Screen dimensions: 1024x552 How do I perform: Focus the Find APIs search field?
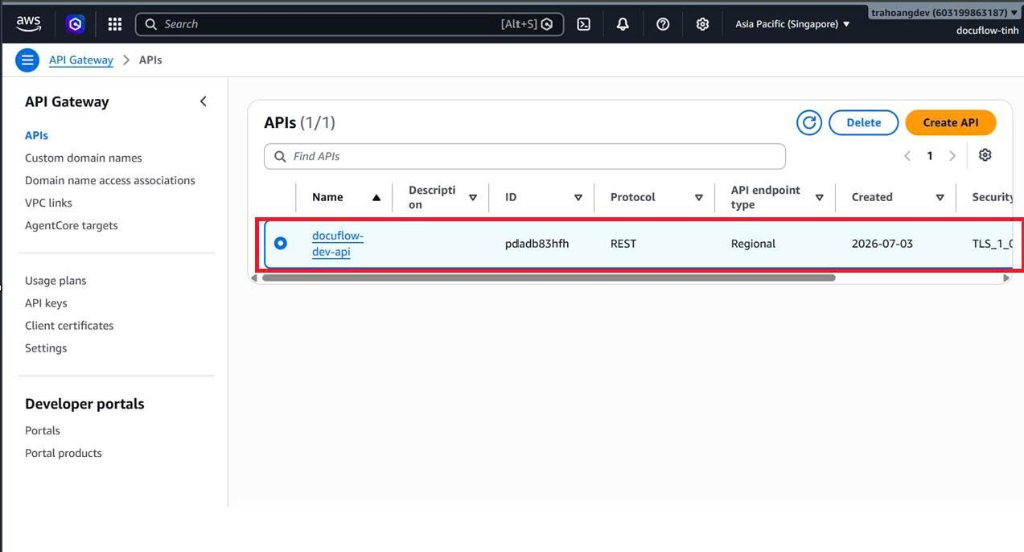click(524, 156)
